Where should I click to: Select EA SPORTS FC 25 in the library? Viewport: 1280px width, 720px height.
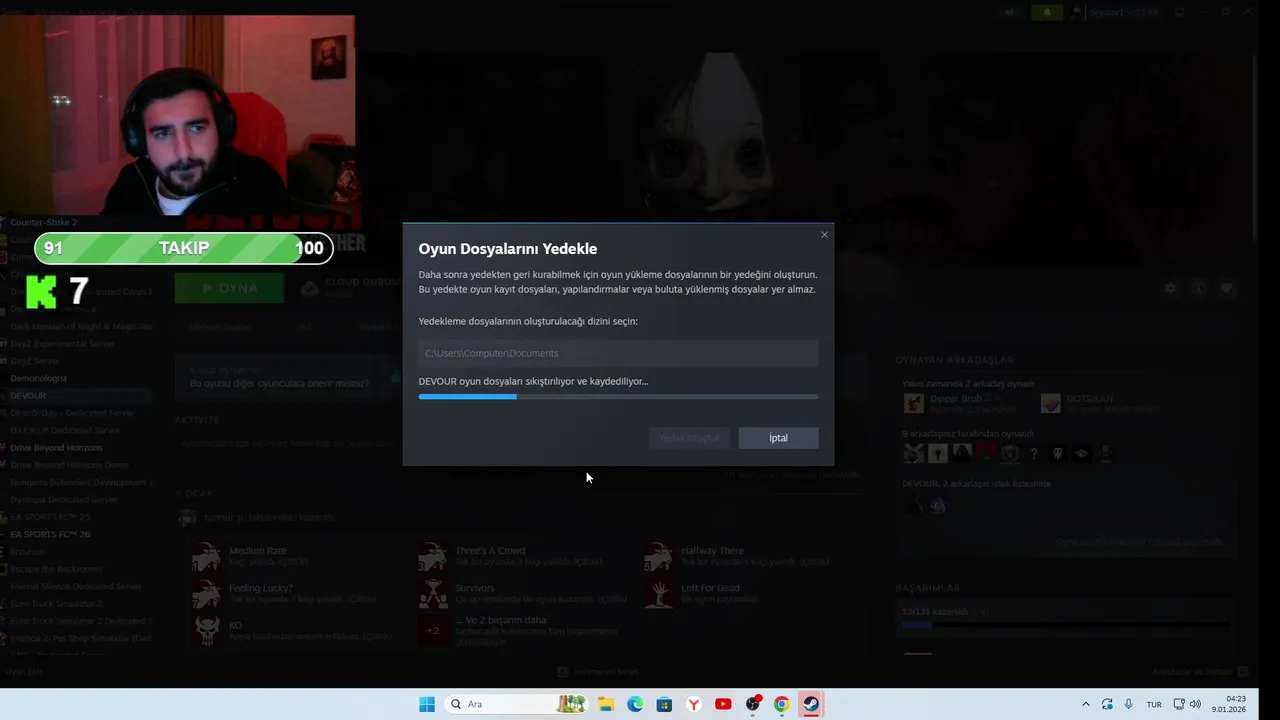50,517
